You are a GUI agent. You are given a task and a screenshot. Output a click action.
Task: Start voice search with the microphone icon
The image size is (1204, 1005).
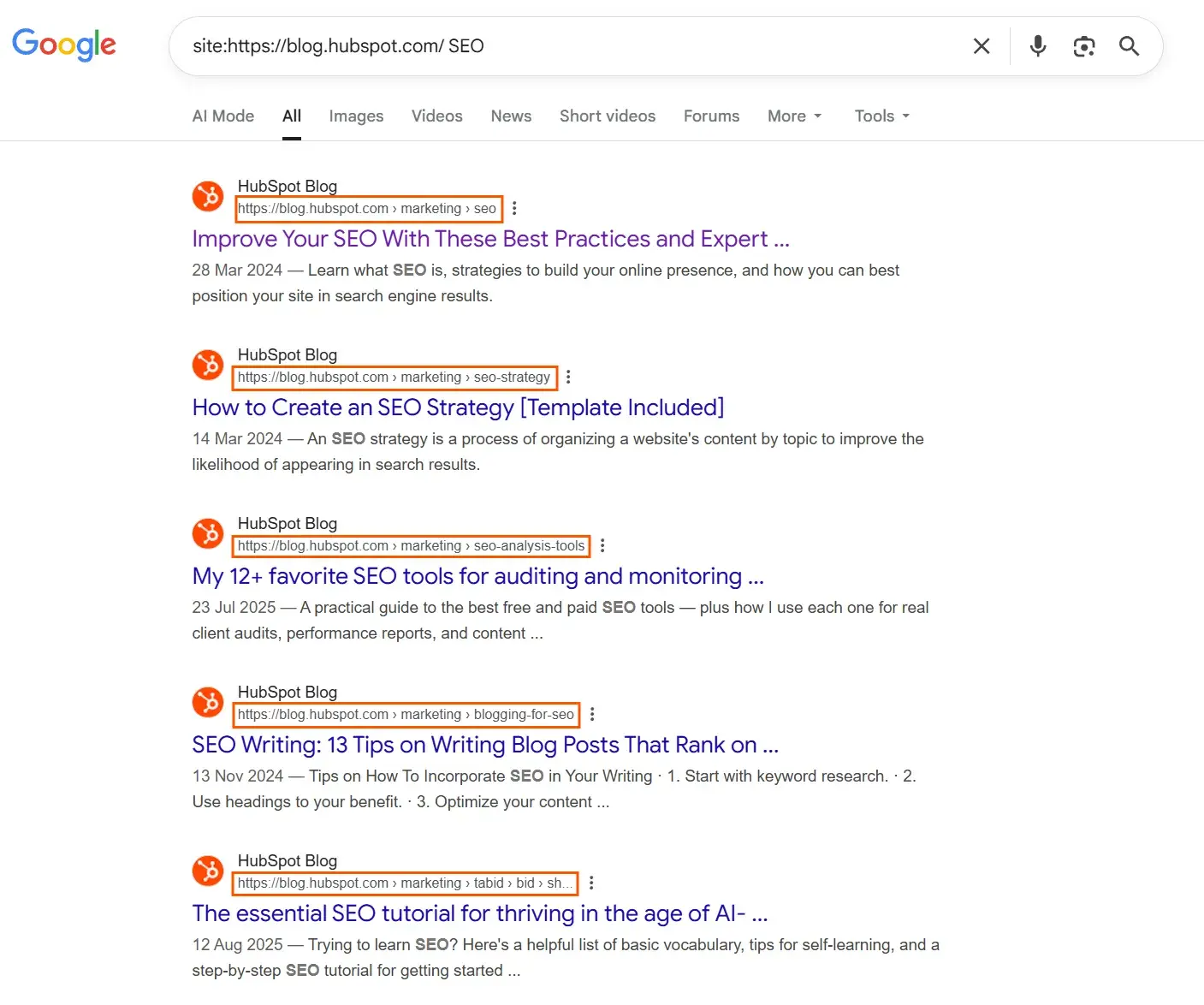(1037, 46)
